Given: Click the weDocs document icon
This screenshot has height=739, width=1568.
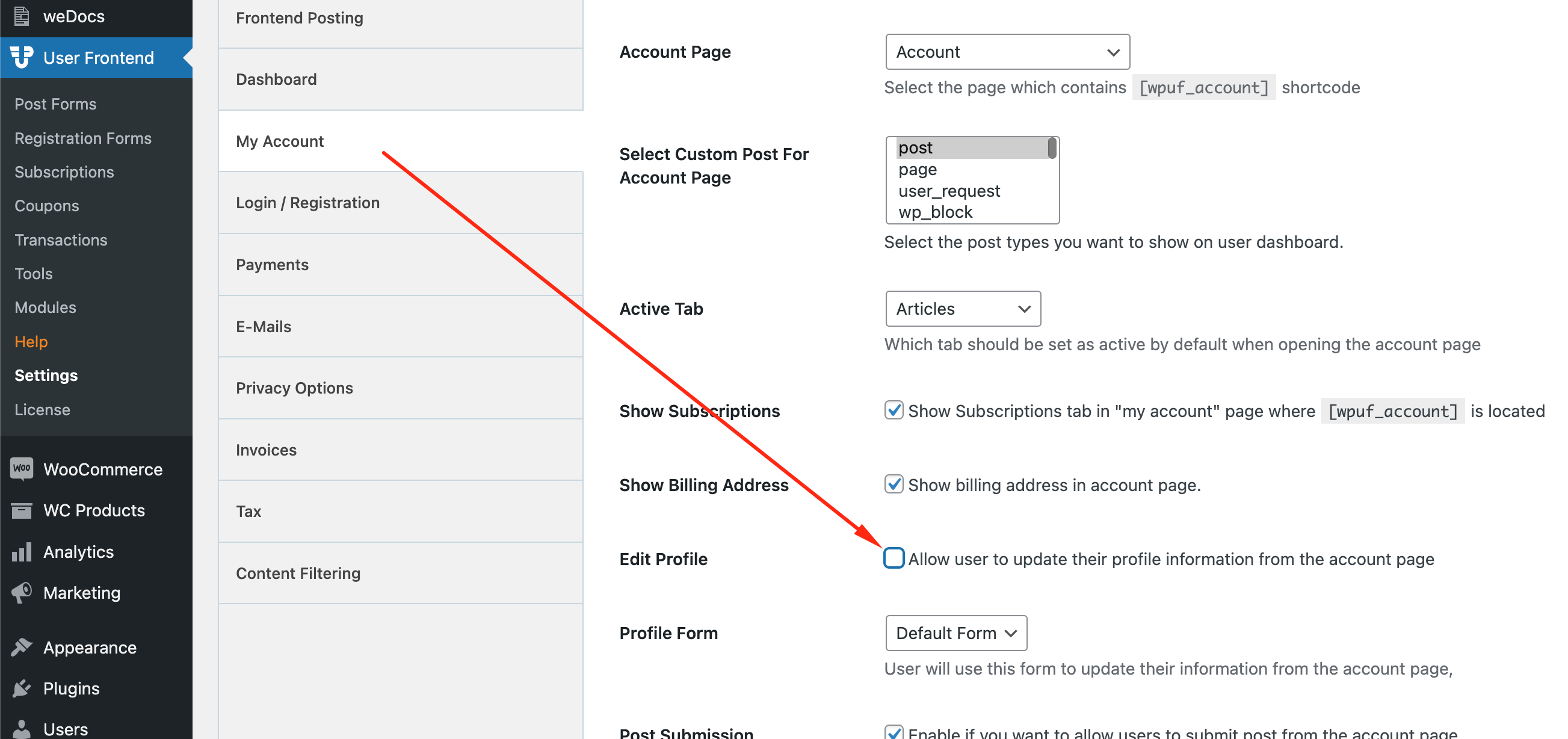Looking at the screenshot, I should pos(21,16).
